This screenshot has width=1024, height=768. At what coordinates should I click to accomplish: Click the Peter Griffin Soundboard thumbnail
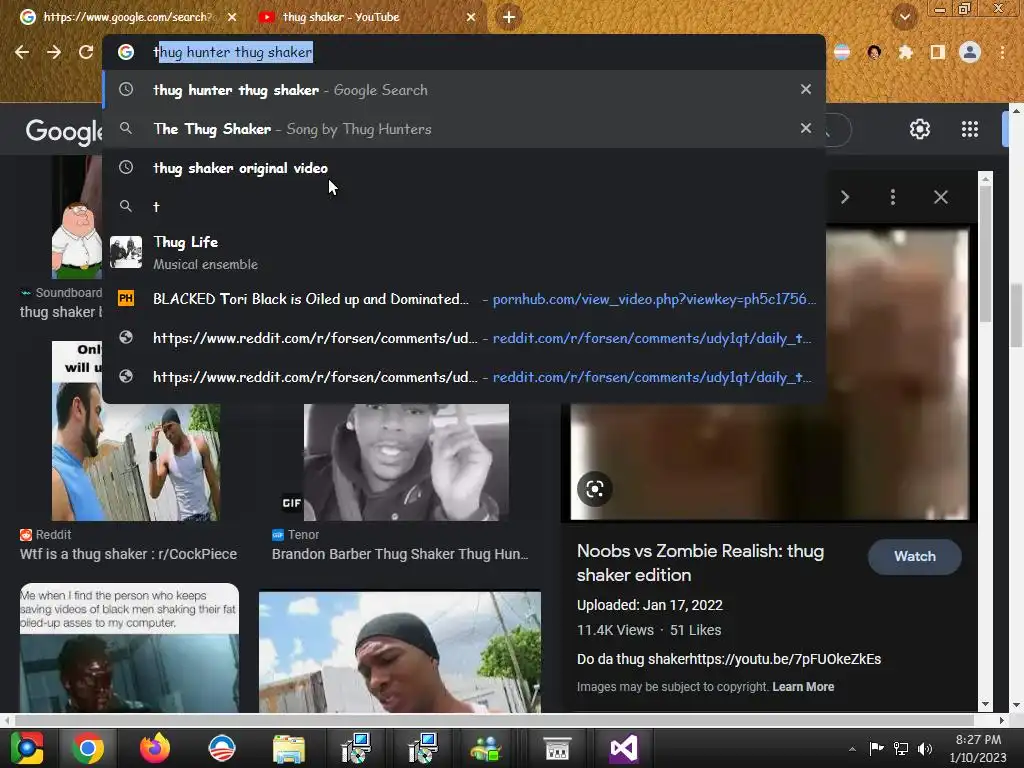[76, 217]
